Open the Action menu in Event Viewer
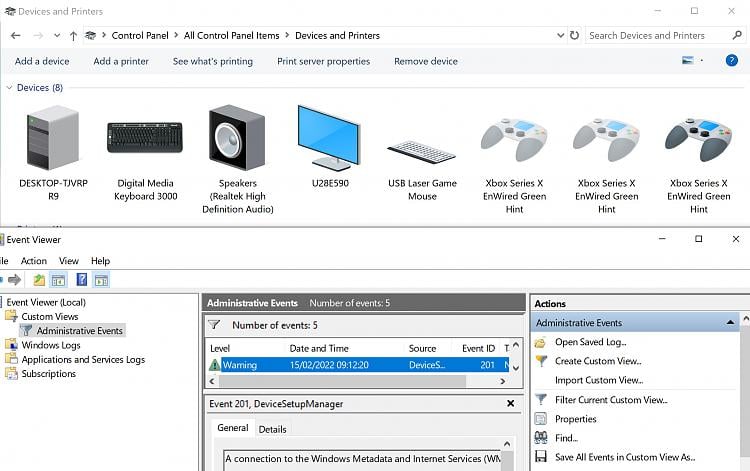Image resolution: width=750 pixels, height=471 pixels. [33, 261]
